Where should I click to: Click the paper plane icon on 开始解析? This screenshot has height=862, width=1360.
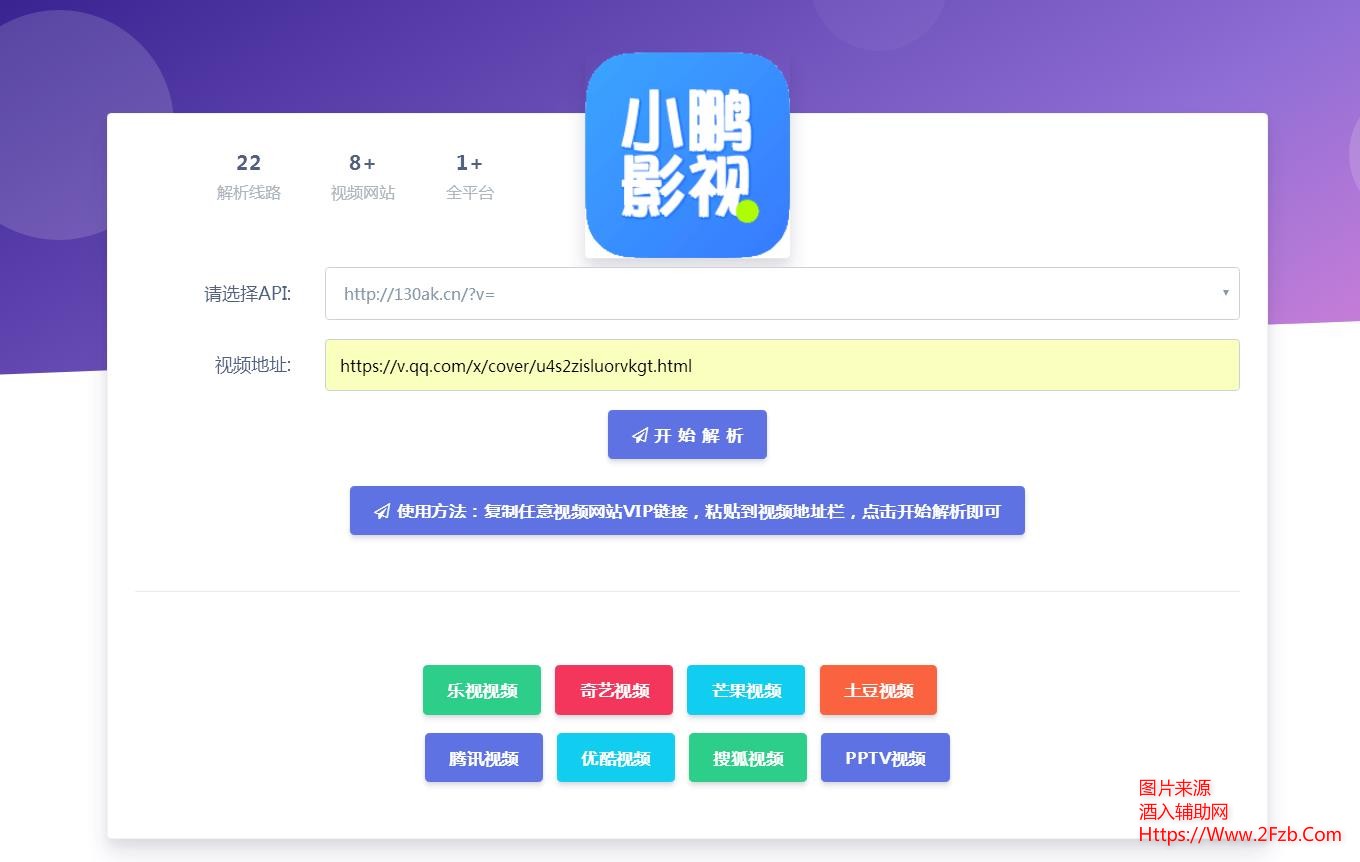point(640,436)
